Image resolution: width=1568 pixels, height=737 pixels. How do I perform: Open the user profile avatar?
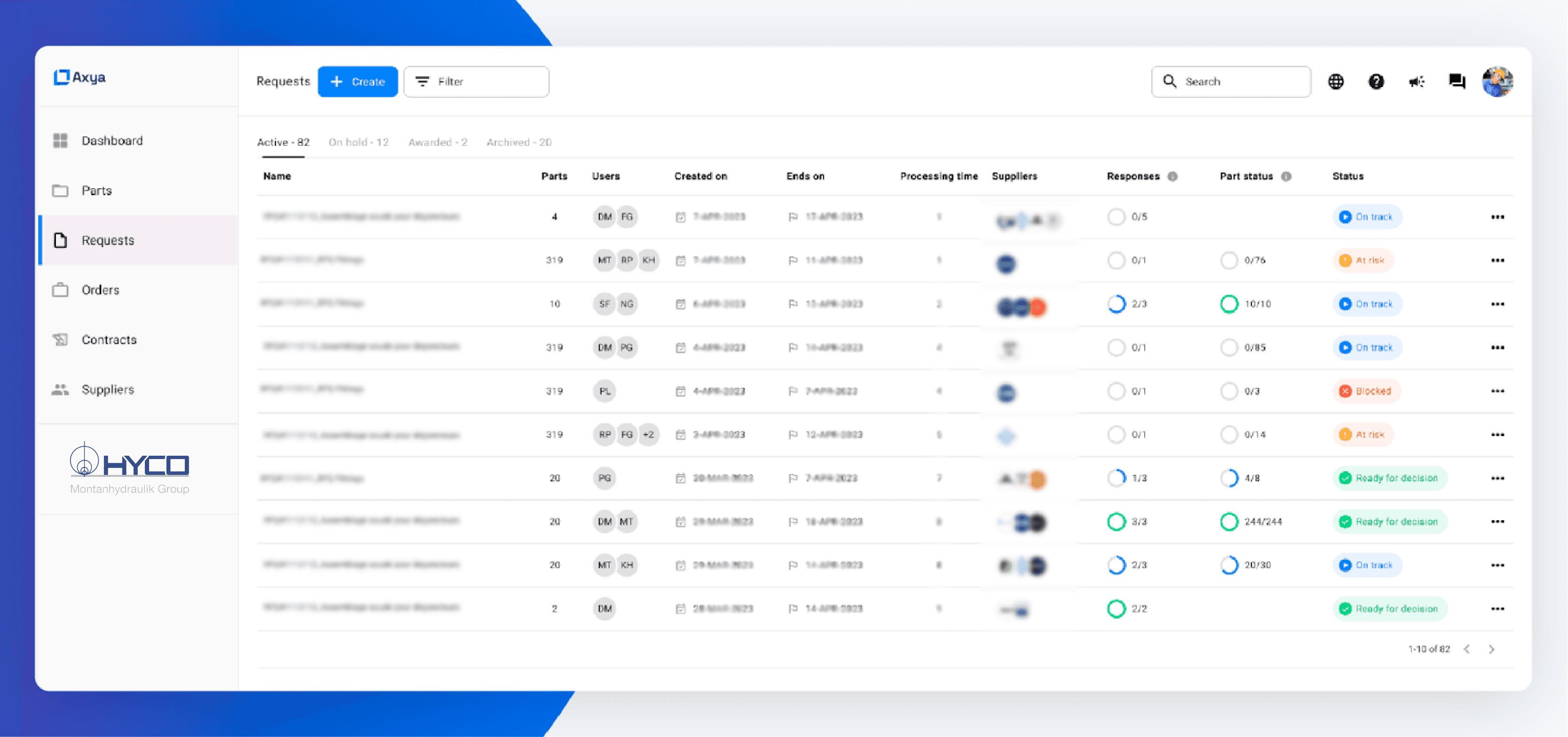[x=1497, y=81]
